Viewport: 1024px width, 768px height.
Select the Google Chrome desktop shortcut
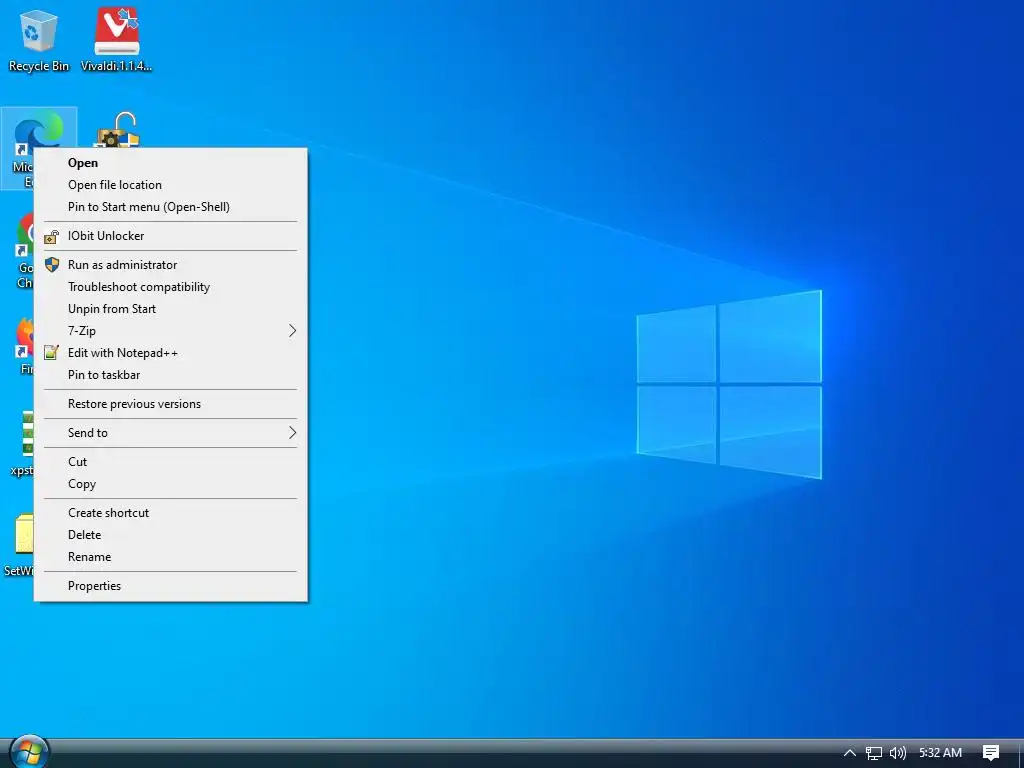pos(25,250)
